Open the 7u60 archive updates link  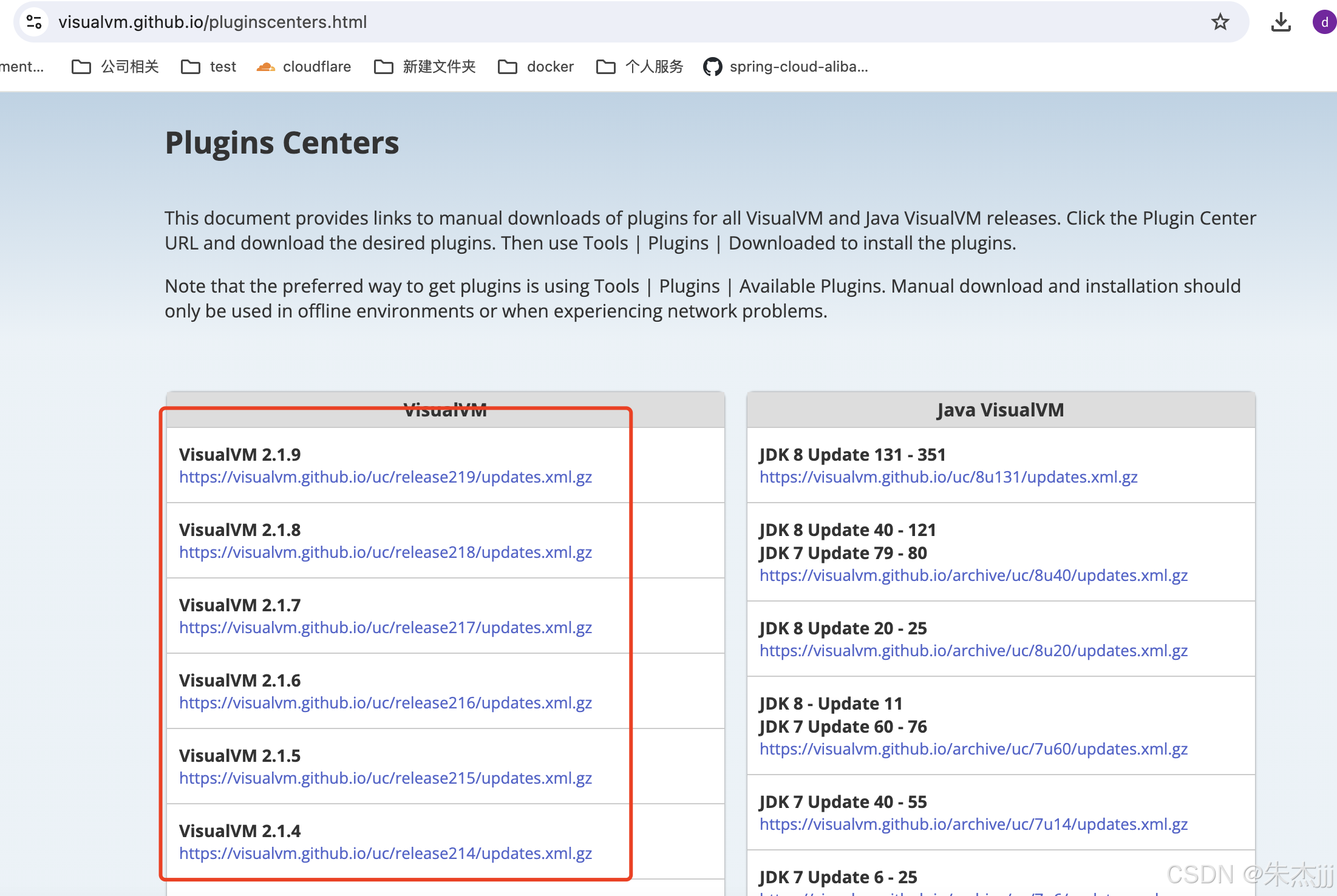(973, 749)
